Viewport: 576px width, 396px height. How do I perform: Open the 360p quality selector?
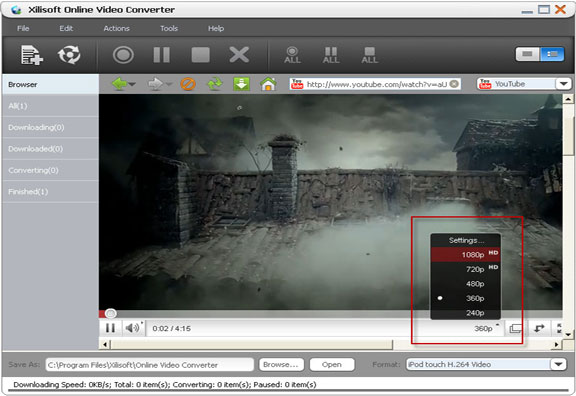(486, 328)
